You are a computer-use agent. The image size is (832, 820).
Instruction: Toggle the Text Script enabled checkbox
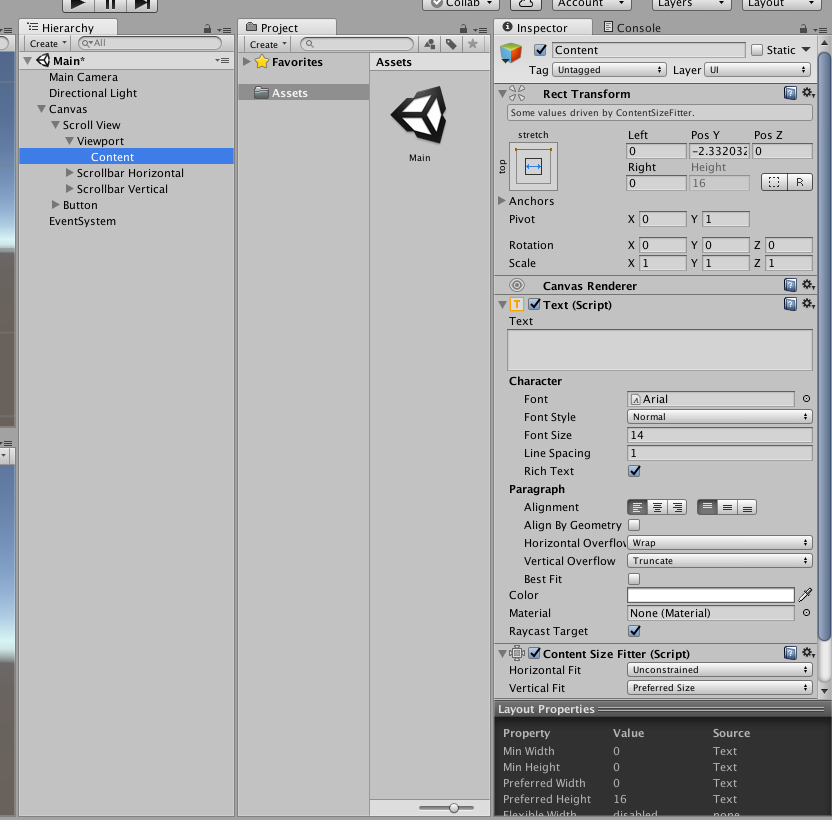(534, 304)
